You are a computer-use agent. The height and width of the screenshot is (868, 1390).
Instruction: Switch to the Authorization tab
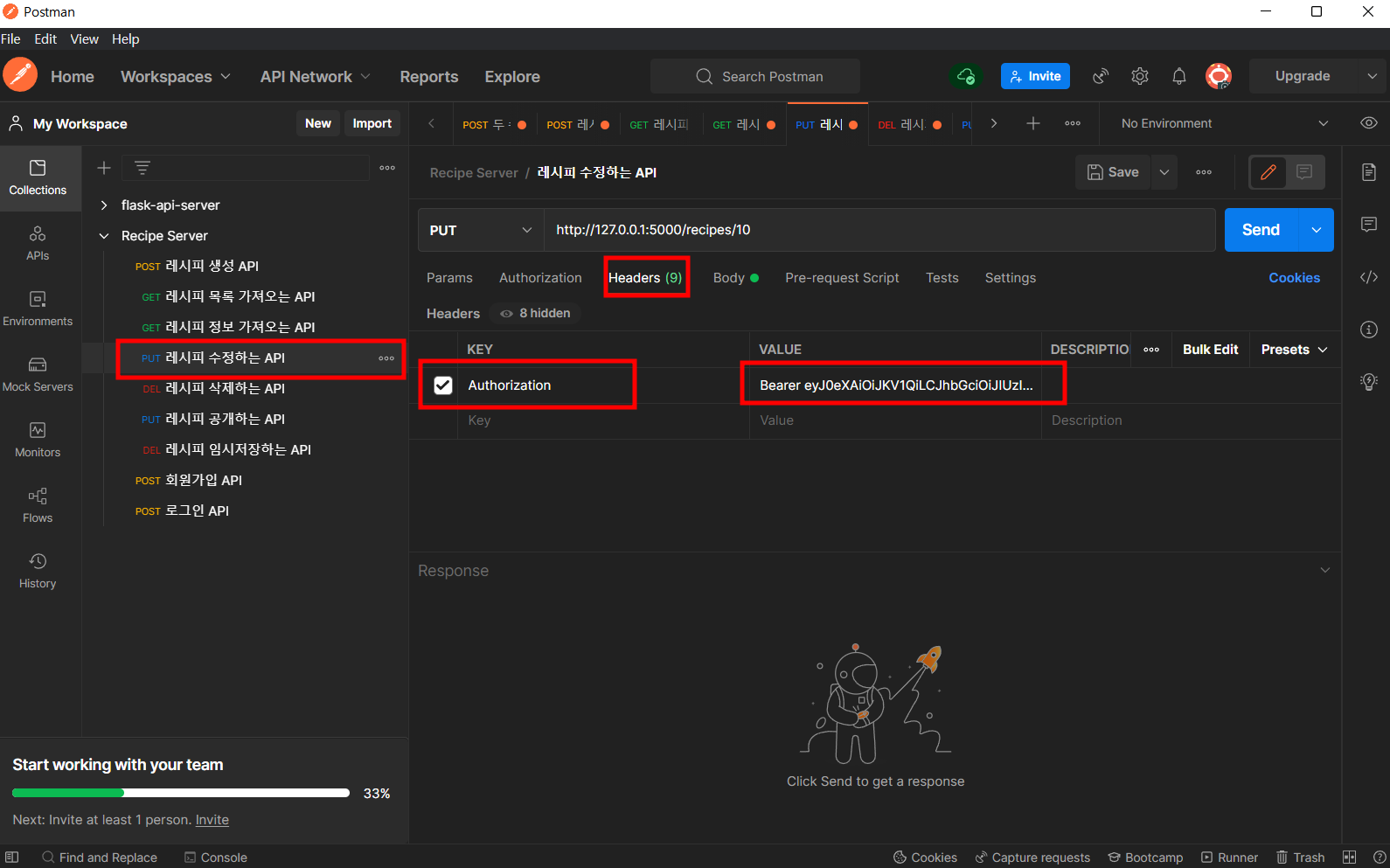540,278
